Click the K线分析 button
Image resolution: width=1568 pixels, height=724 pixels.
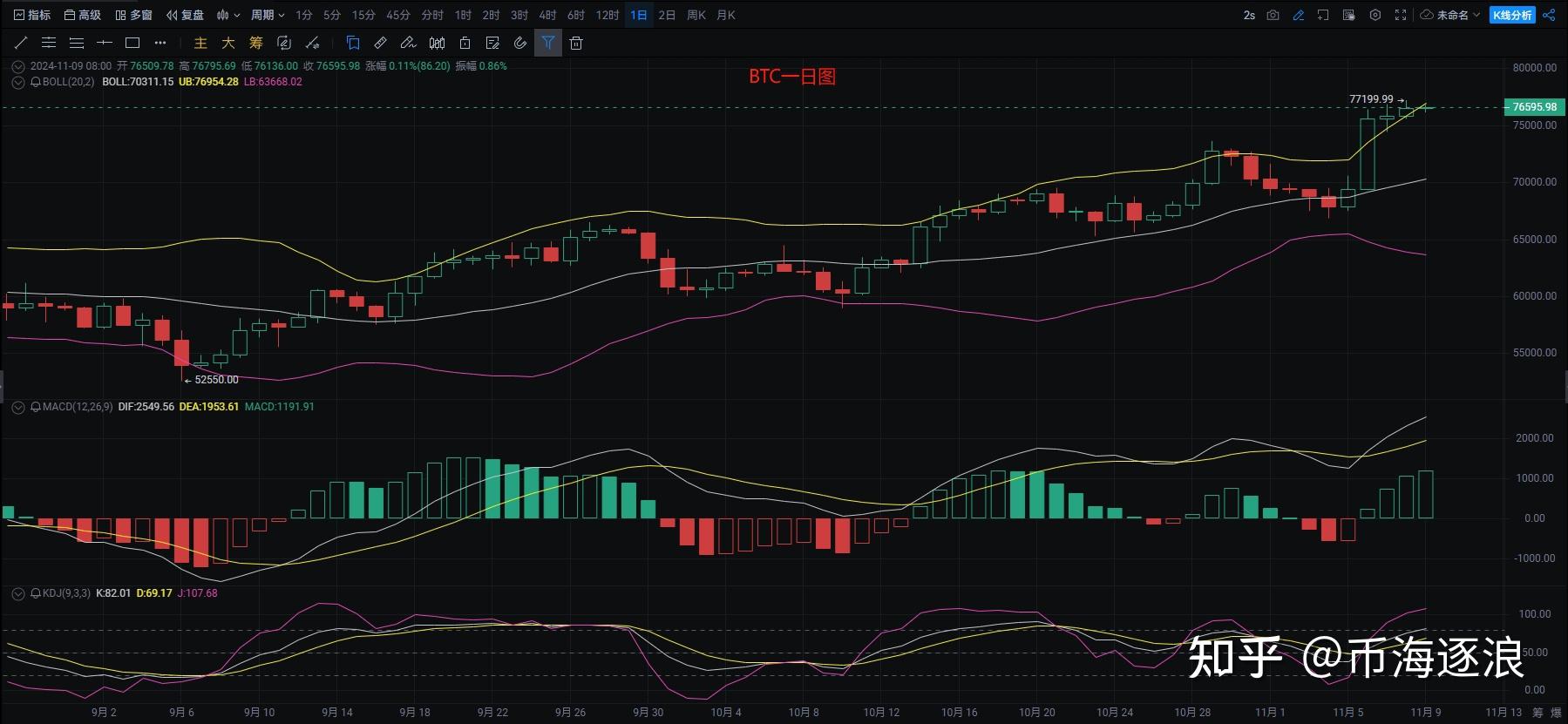1512,15
